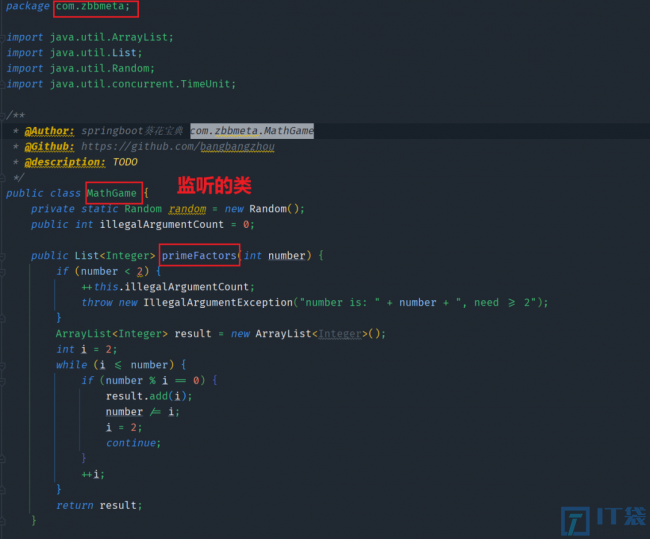This screenshot has height=539, width=650.
Task: Click the @Github tag in the Javadoc
Action: tap(49, 147)
